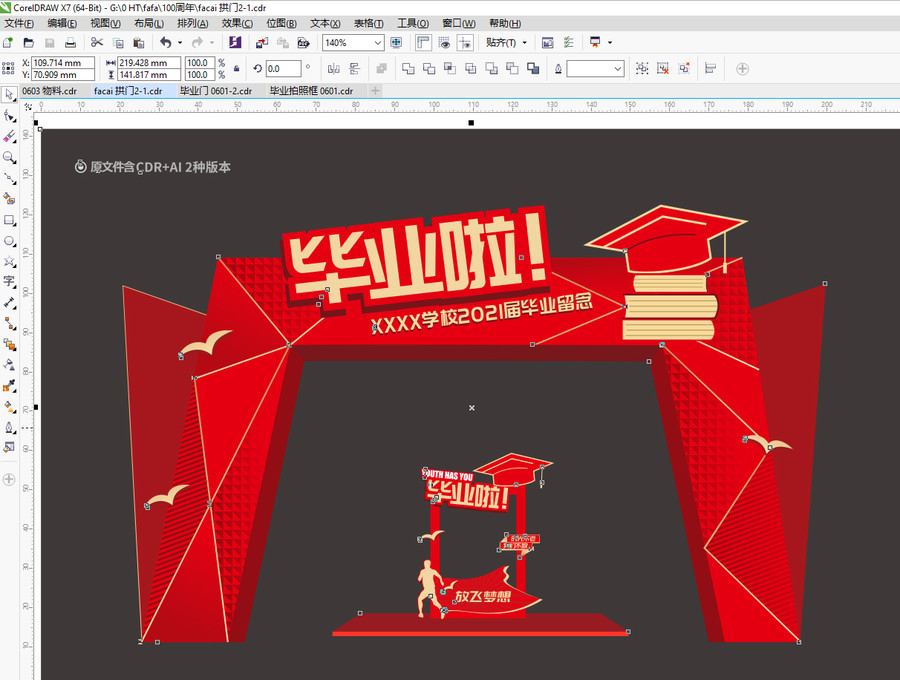Click the Align and Distribute icon

711,69
